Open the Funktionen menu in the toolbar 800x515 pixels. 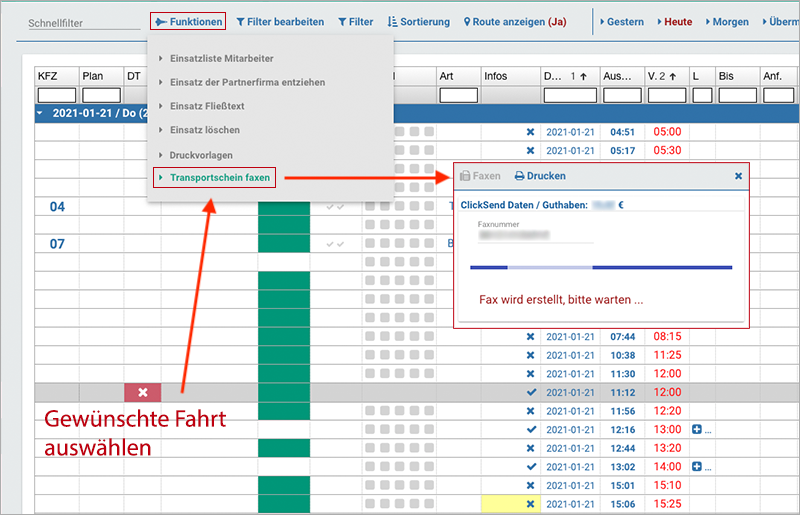[x=187, y=21]
